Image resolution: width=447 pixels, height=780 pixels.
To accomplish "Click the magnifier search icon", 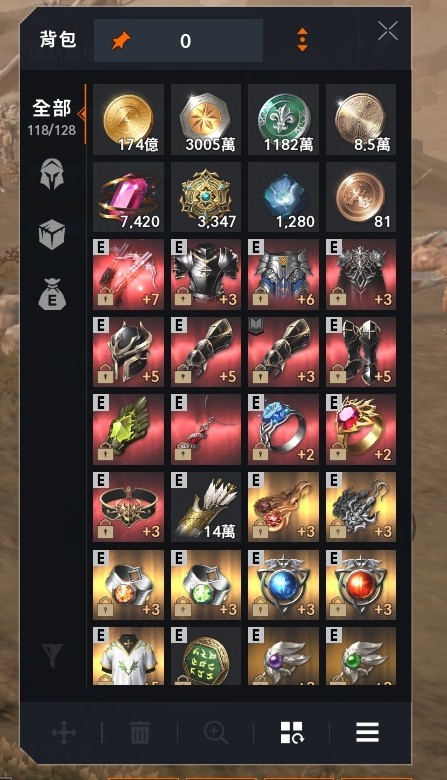I will pos(216,732).
